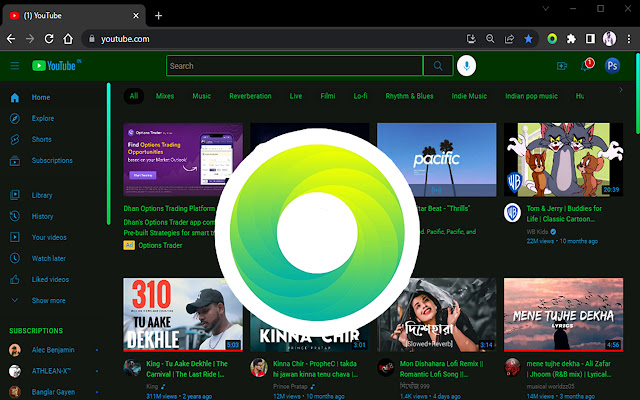Open the WB Kids channel avatar
Image resolution: width=640 pixels, height=400 pixels.
(513, 213)
